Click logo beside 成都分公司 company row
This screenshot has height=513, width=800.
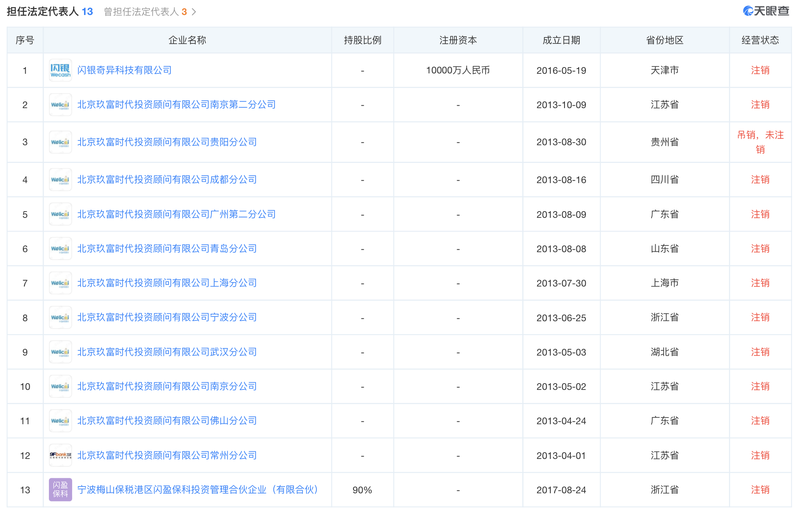click(60, 180)
